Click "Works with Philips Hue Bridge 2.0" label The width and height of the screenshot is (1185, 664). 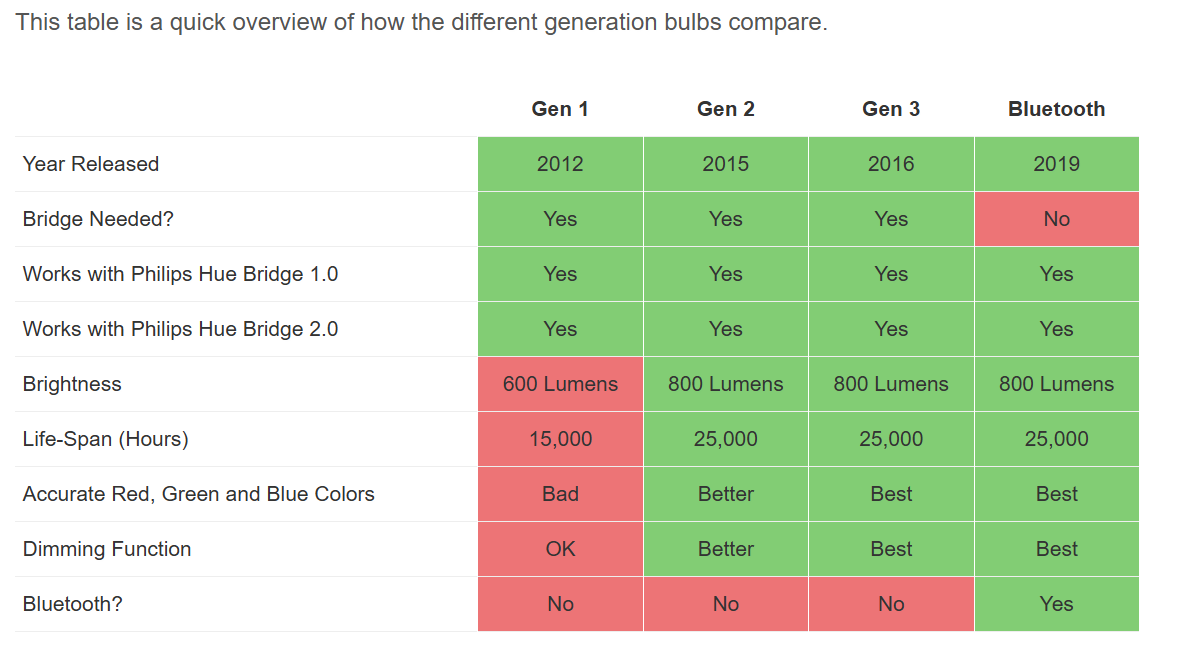[x=180, y=329]
